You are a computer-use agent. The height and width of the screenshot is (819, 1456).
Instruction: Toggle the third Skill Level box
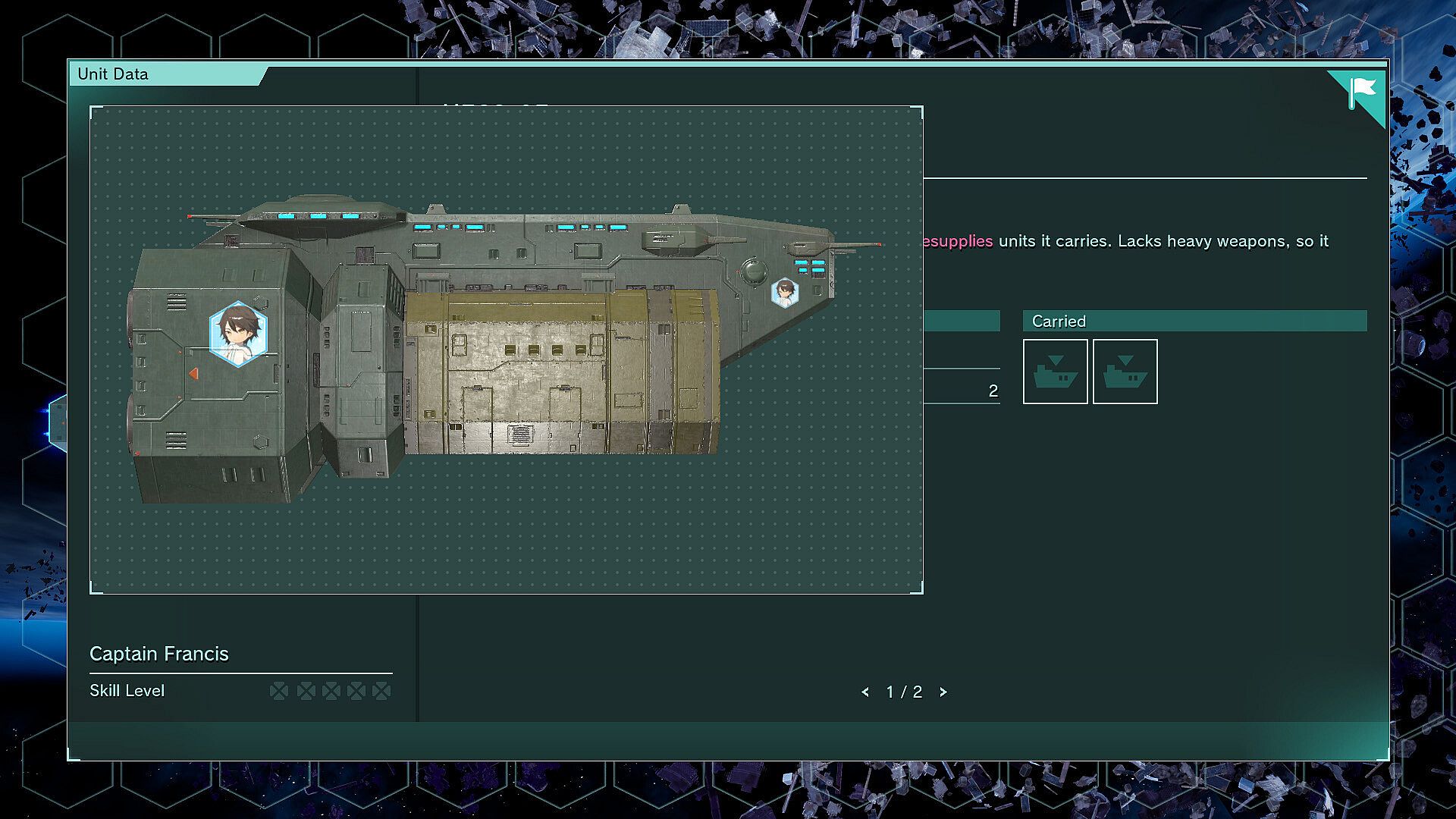331,691
